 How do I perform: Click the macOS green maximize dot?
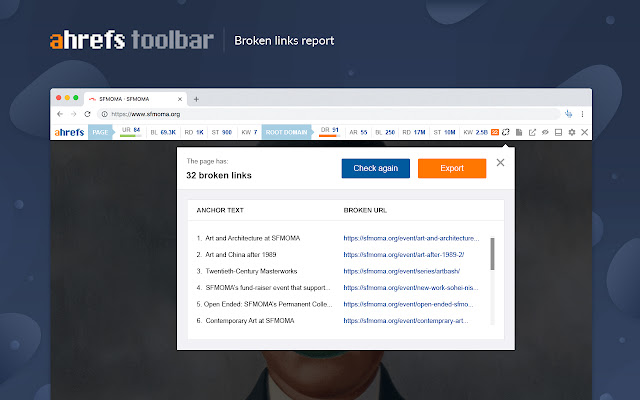[76, 98]
